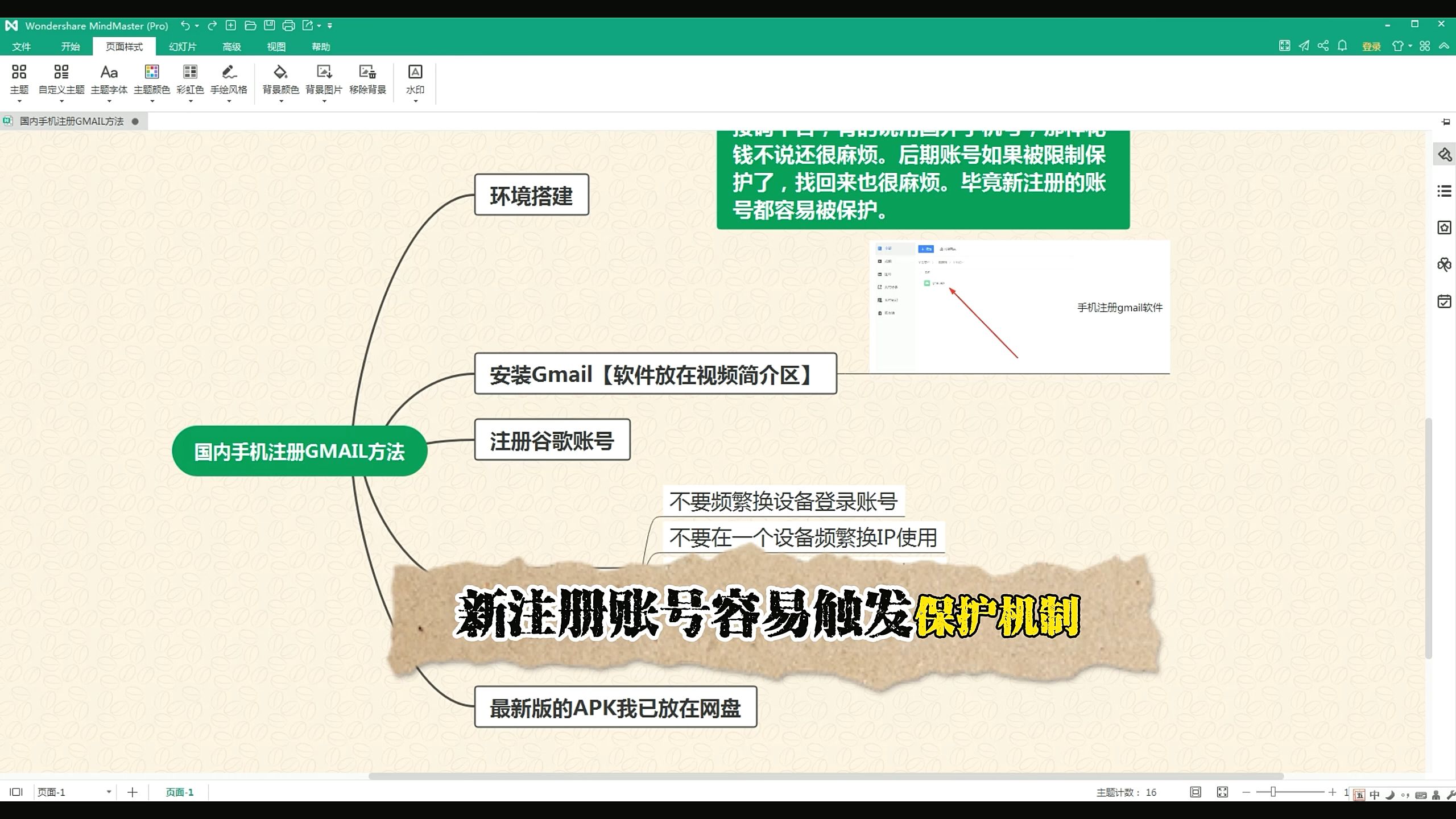1456x819 pixels.
Task: Select the green 页面-1 page tab
Action: (x=179, y=792)
